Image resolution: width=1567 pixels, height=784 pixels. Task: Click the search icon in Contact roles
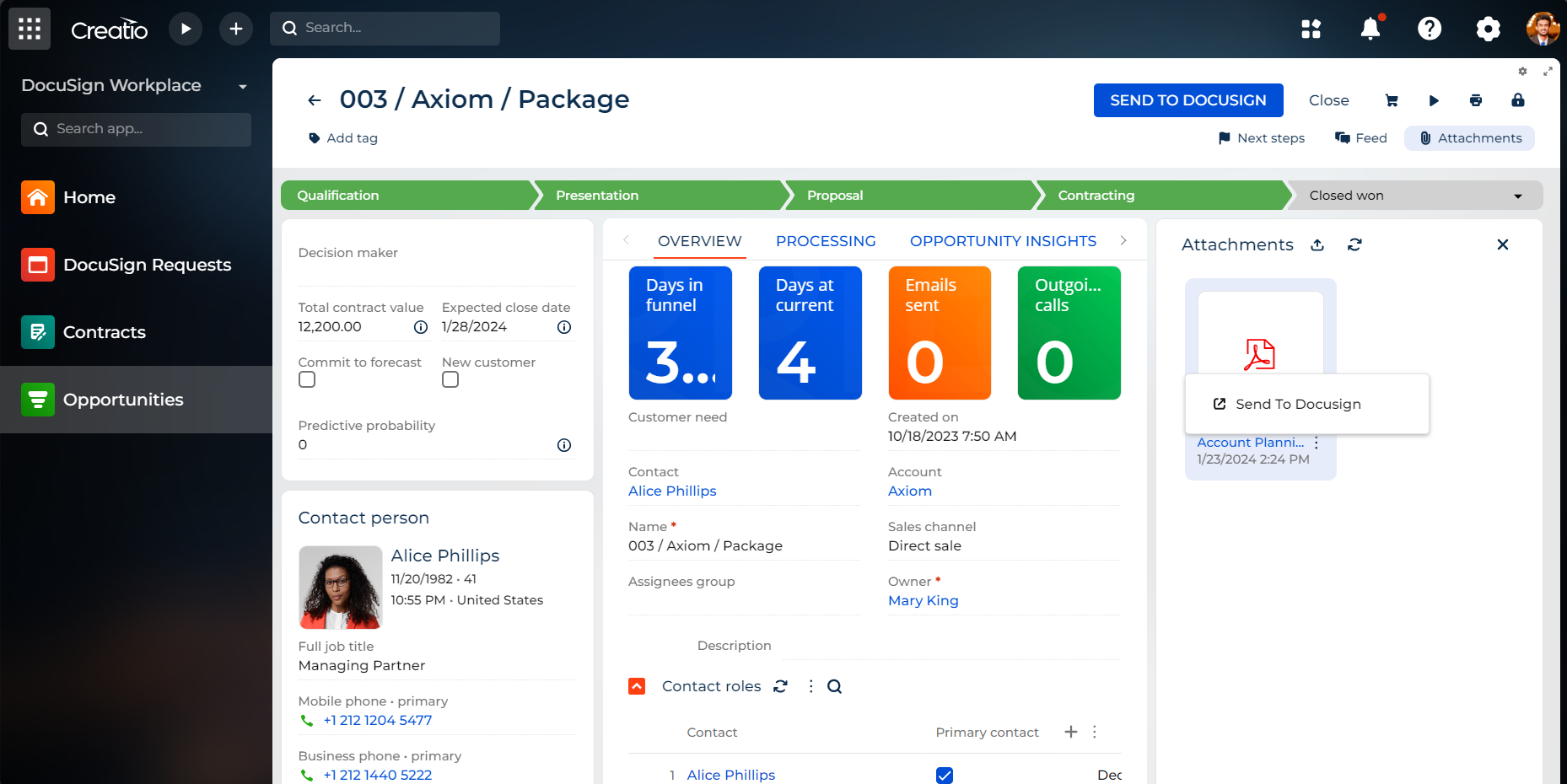834,686
